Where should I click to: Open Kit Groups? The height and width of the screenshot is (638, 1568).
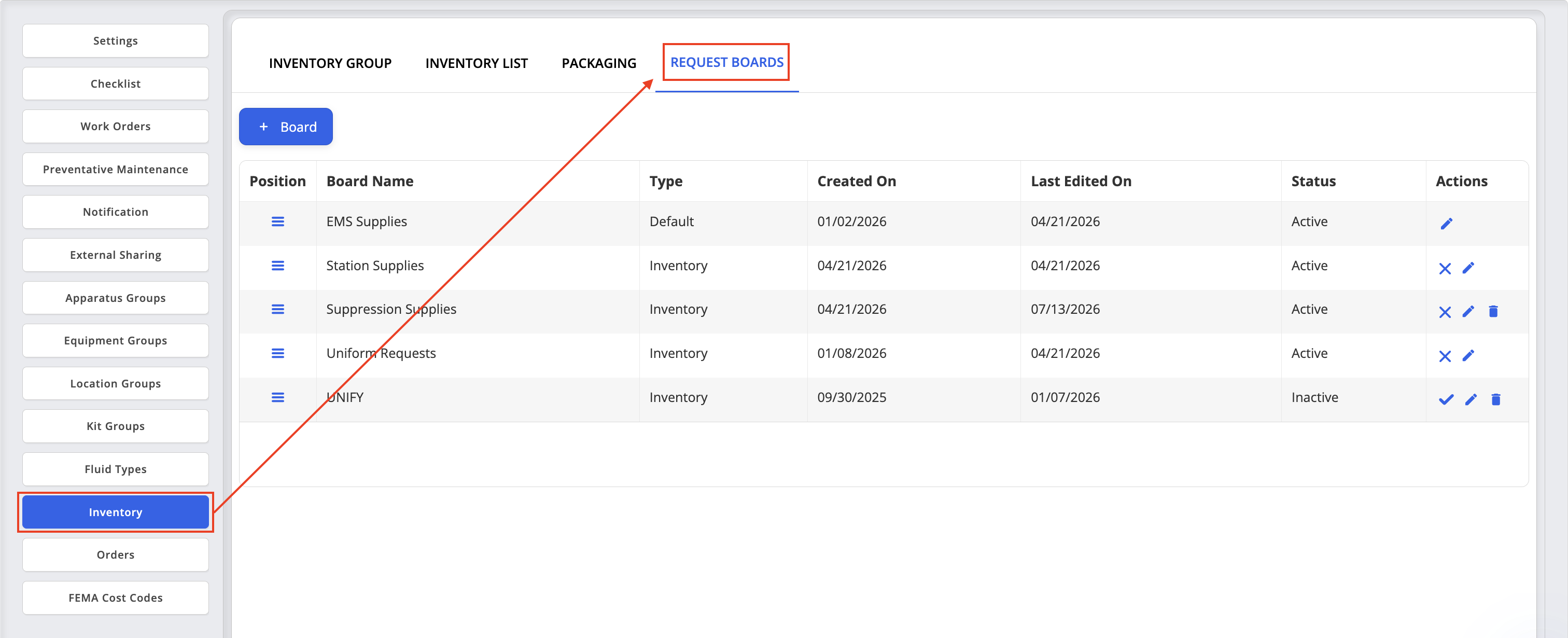[116, 426]
